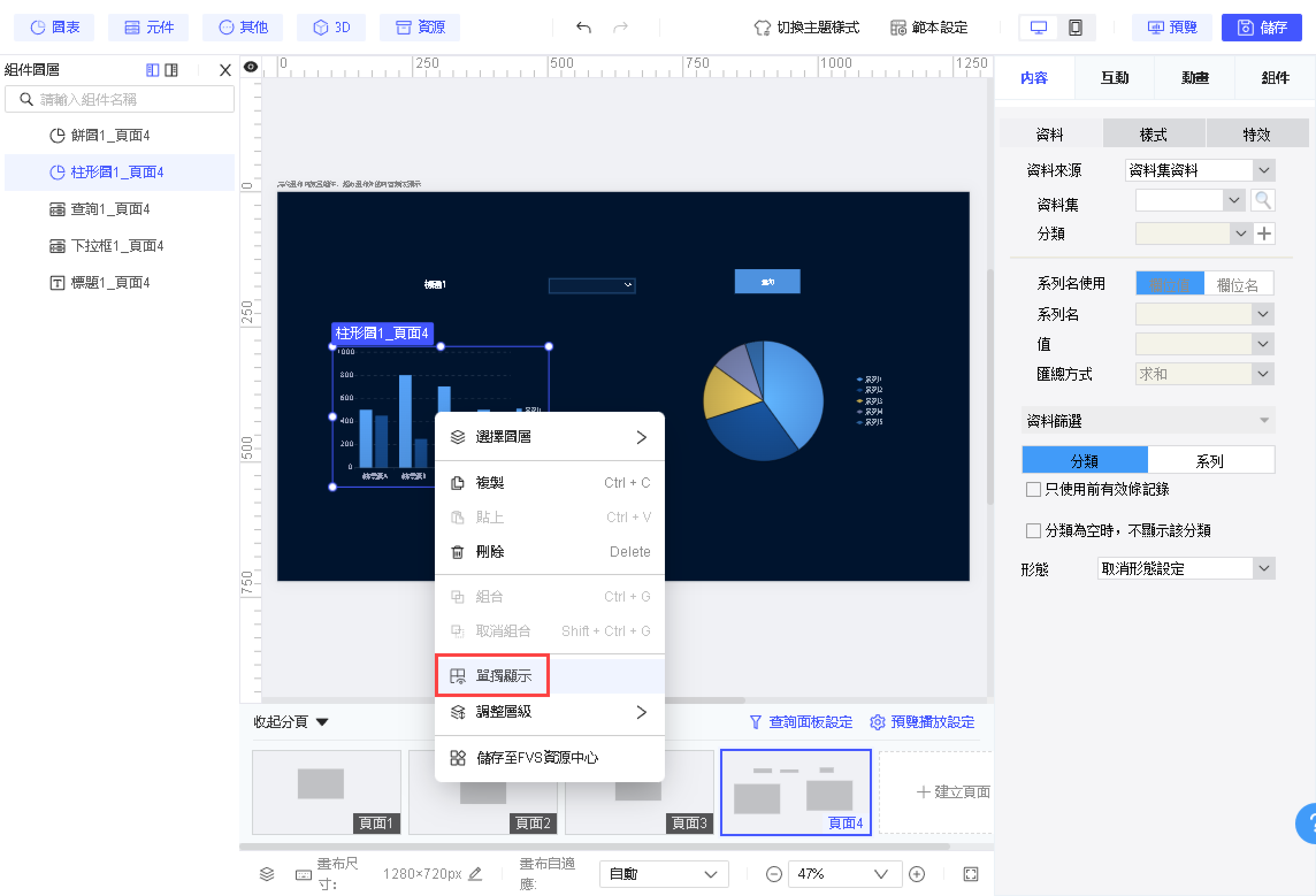Click the dataset search magnifier icon
This screenshot has height=896, width=1316.
(x=1263, y=201)
